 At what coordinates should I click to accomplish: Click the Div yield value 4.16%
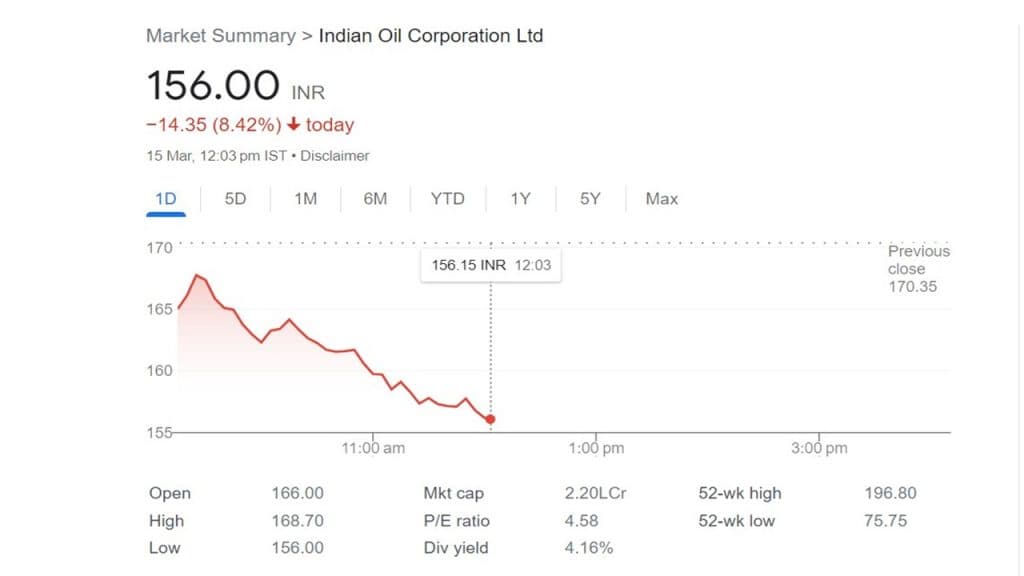click(588, 548)
